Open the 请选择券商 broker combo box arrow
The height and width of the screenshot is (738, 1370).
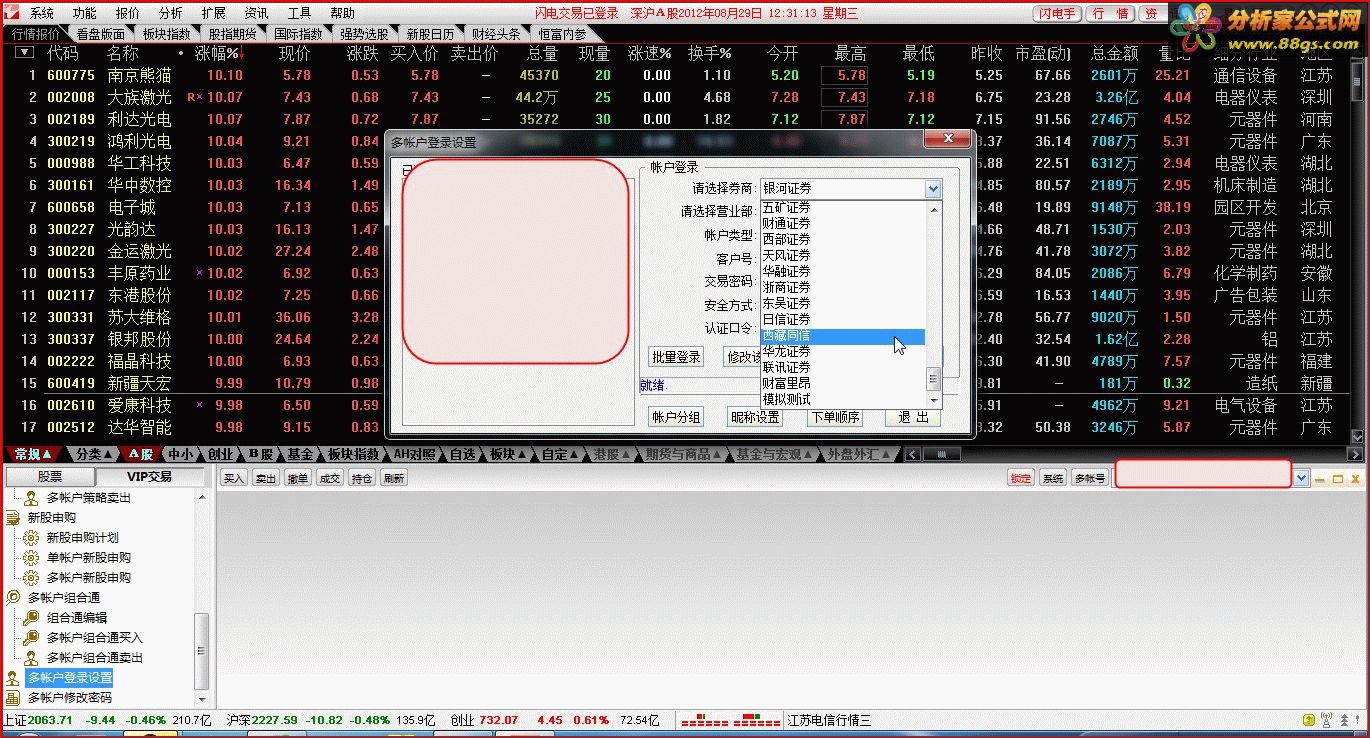pyautogui.click(x=933, y=188)
